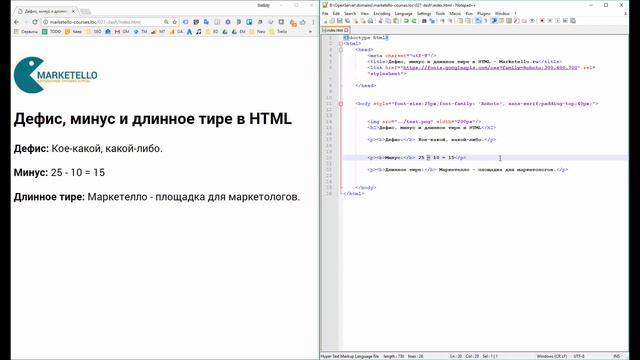The image size is (640, 360).
Task: Open the Encoding menu in Notepad++
Action: (382, 13)
